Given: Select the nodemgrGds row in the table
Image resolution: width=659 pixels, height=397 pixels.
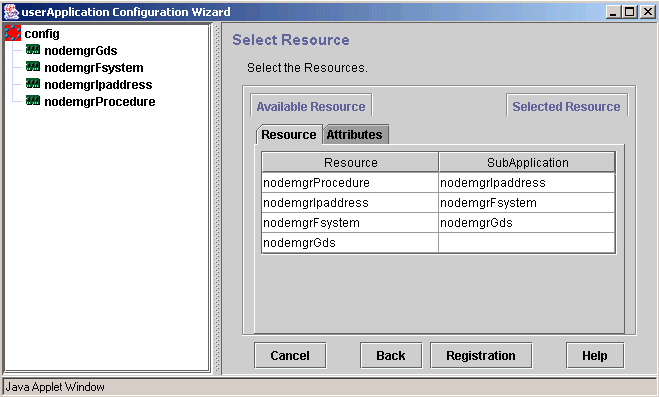Looking at the screenshot, I should (438, 243).
